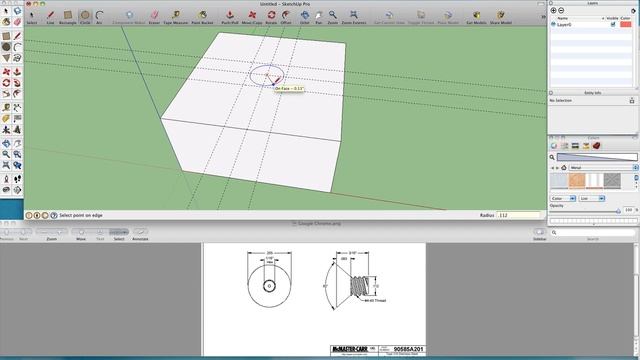640x360 pixels.
Task: Select the Circle tool in top toolbar
Action: (x=85, y=16)
